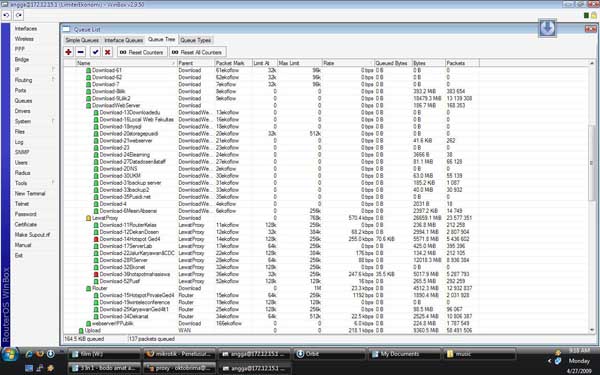
Task: Click the green queue icon of DownloadWebServer
Action: [88, 106]
